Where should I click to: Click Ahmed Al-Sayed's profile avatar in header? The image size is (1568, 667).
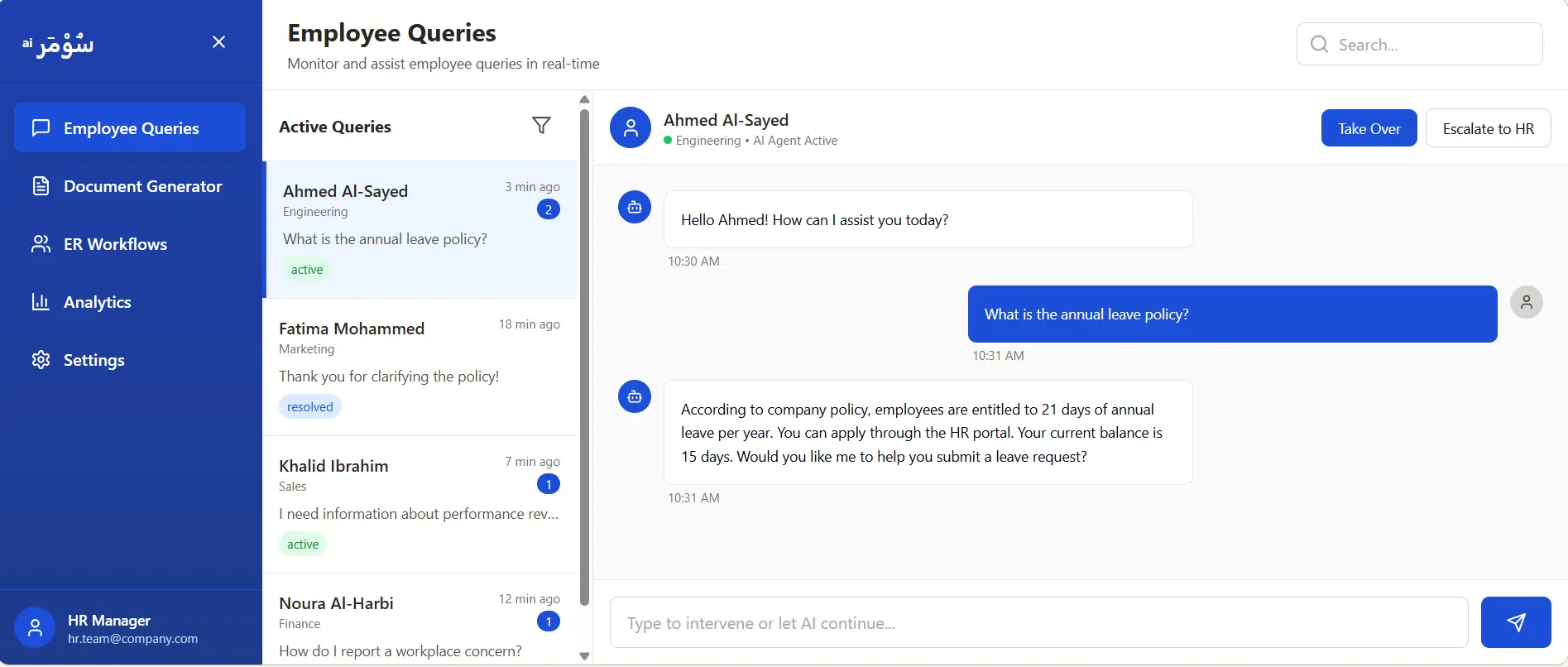pyautogui.click(x=630, y=127)
